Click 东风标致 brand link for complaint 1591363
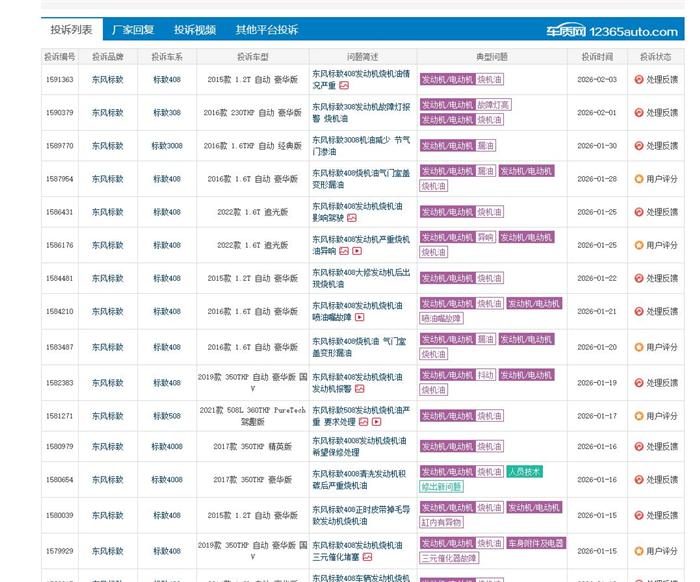Viewport: 700px width, 582px height. pyautogui.click(x=107, y=80)
